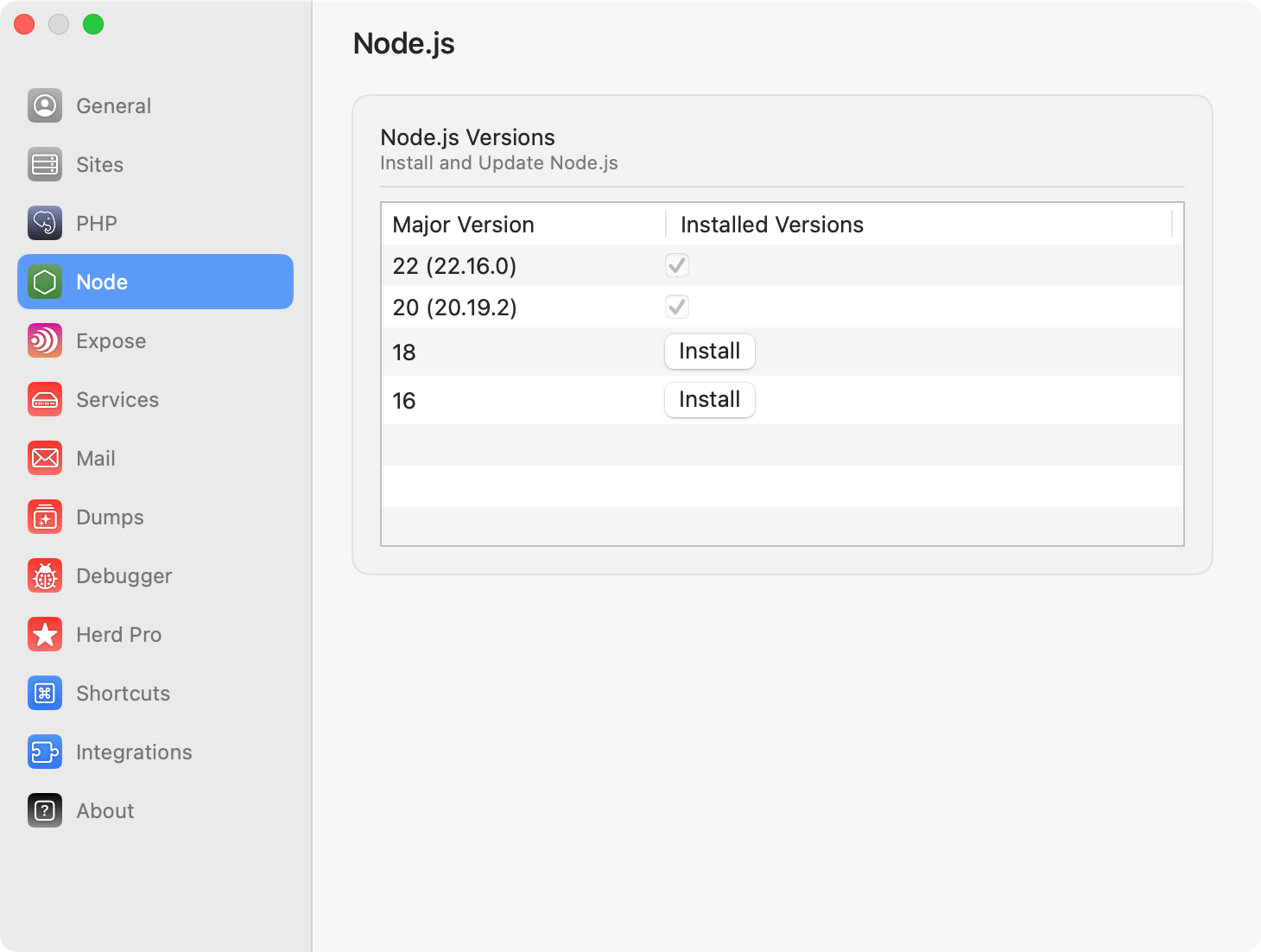The height and width of the screenshot is (952, 1261).
Task: Switch to the Shortcuts section label
Action: [x=124, y=694]
